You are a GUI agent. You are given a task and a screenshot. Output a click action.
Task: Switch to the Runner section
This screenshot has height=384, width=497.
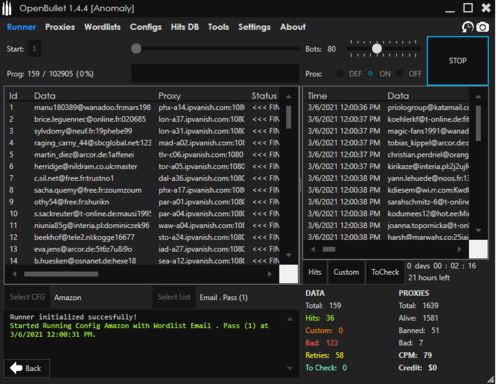(x=21, y=27)
